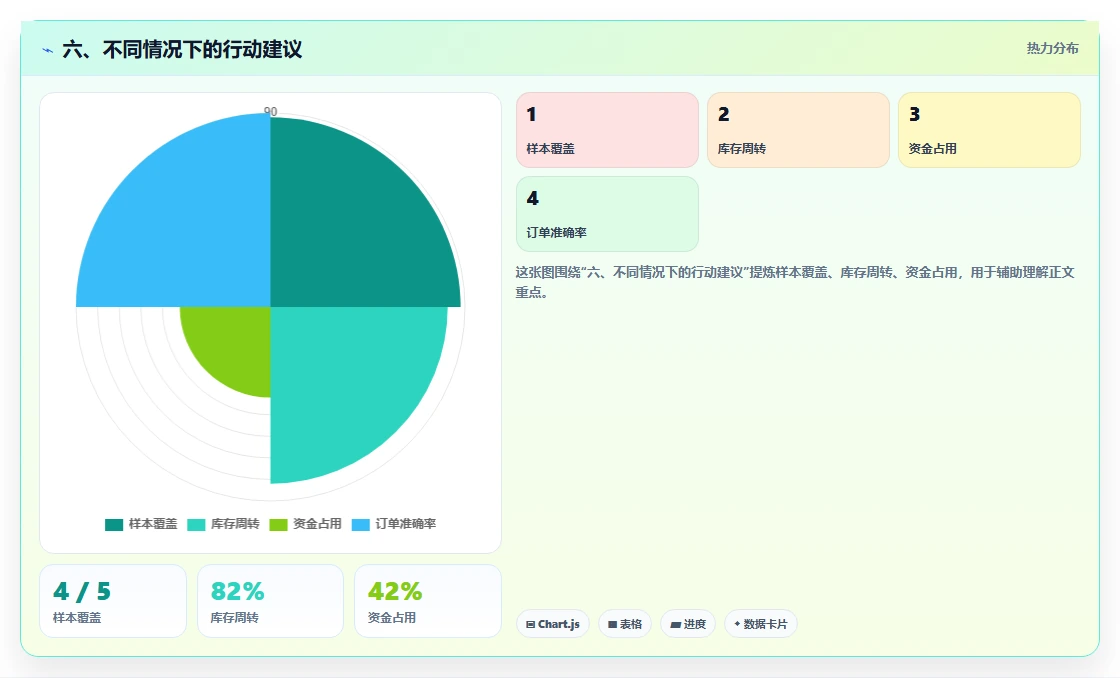Screen dimensions: 1120x678
Task: Select card 4 订单准确率
Action: (x=607, y=214)
